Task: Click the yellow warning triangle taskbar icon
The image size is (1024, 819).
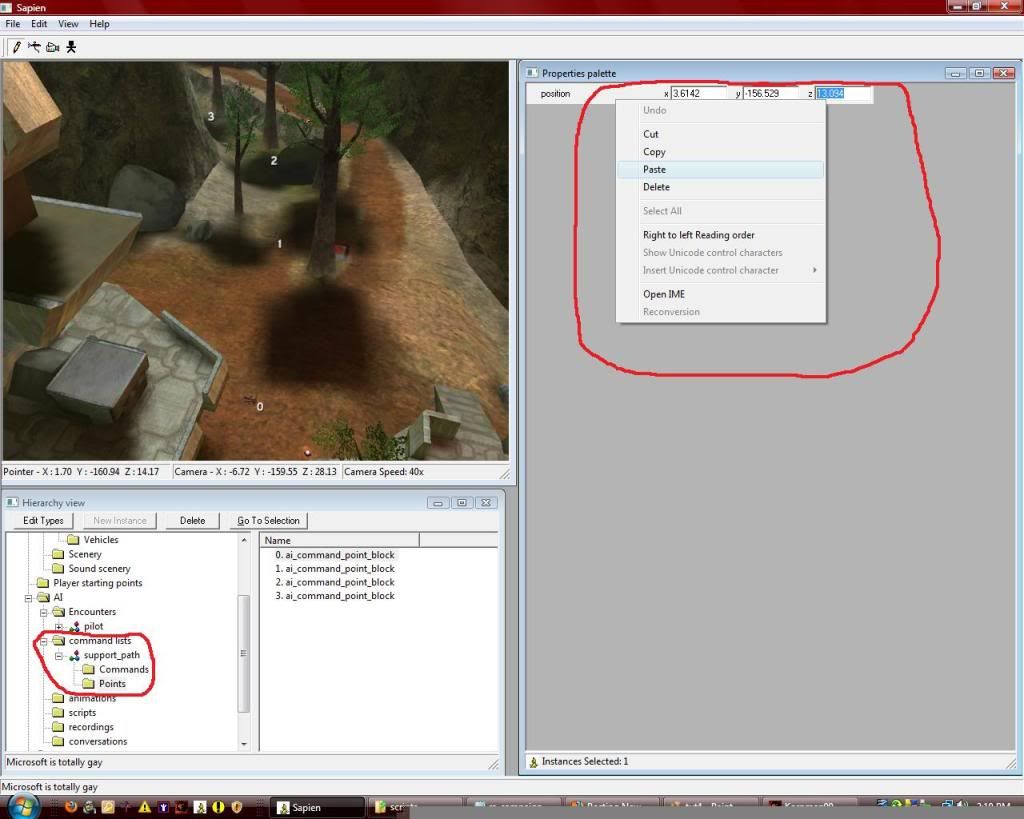Action: coord(145,807)
